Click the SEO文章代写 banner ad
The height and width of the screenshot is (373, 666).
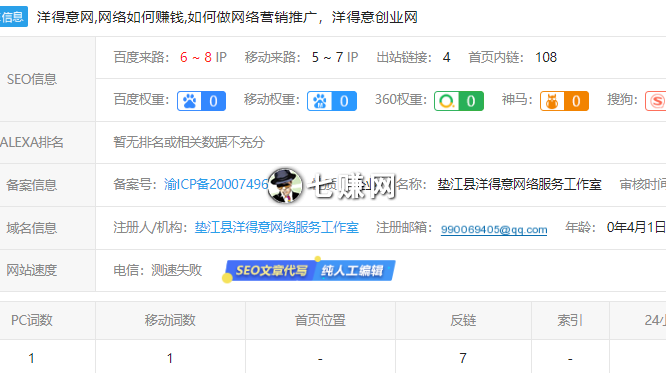click(x=309, y=270)
